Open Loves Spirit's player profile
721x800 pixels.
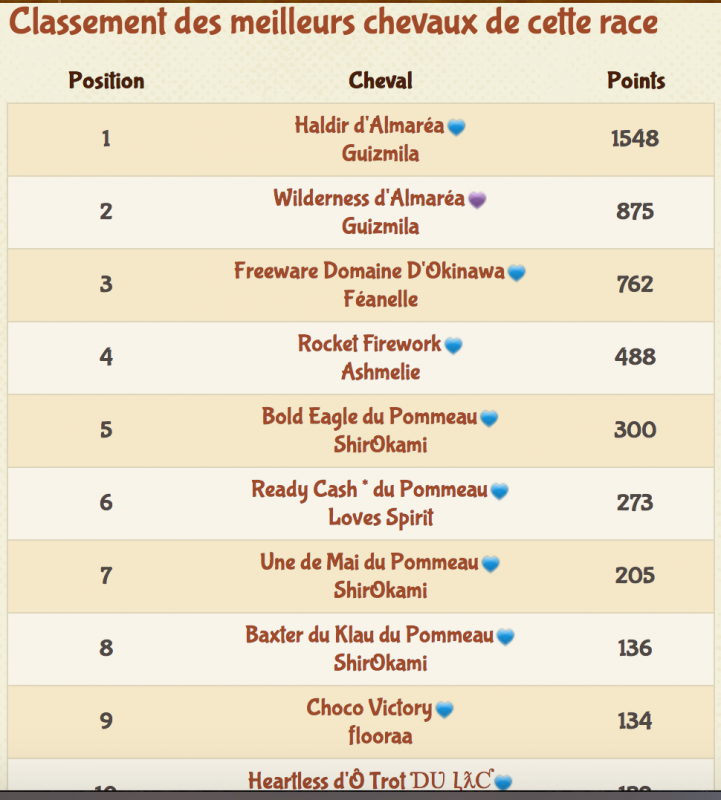coord(381,517)
